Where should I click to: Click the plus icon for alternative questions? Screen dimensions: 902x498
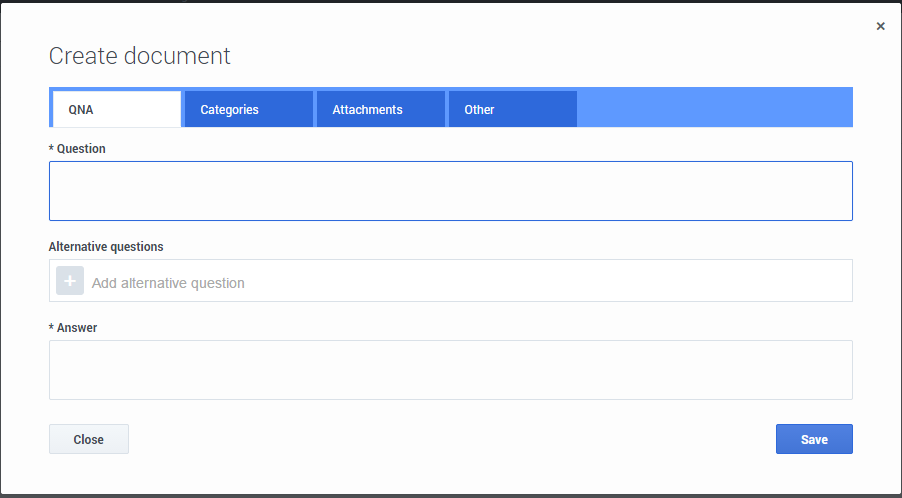[x=70, y=281]
